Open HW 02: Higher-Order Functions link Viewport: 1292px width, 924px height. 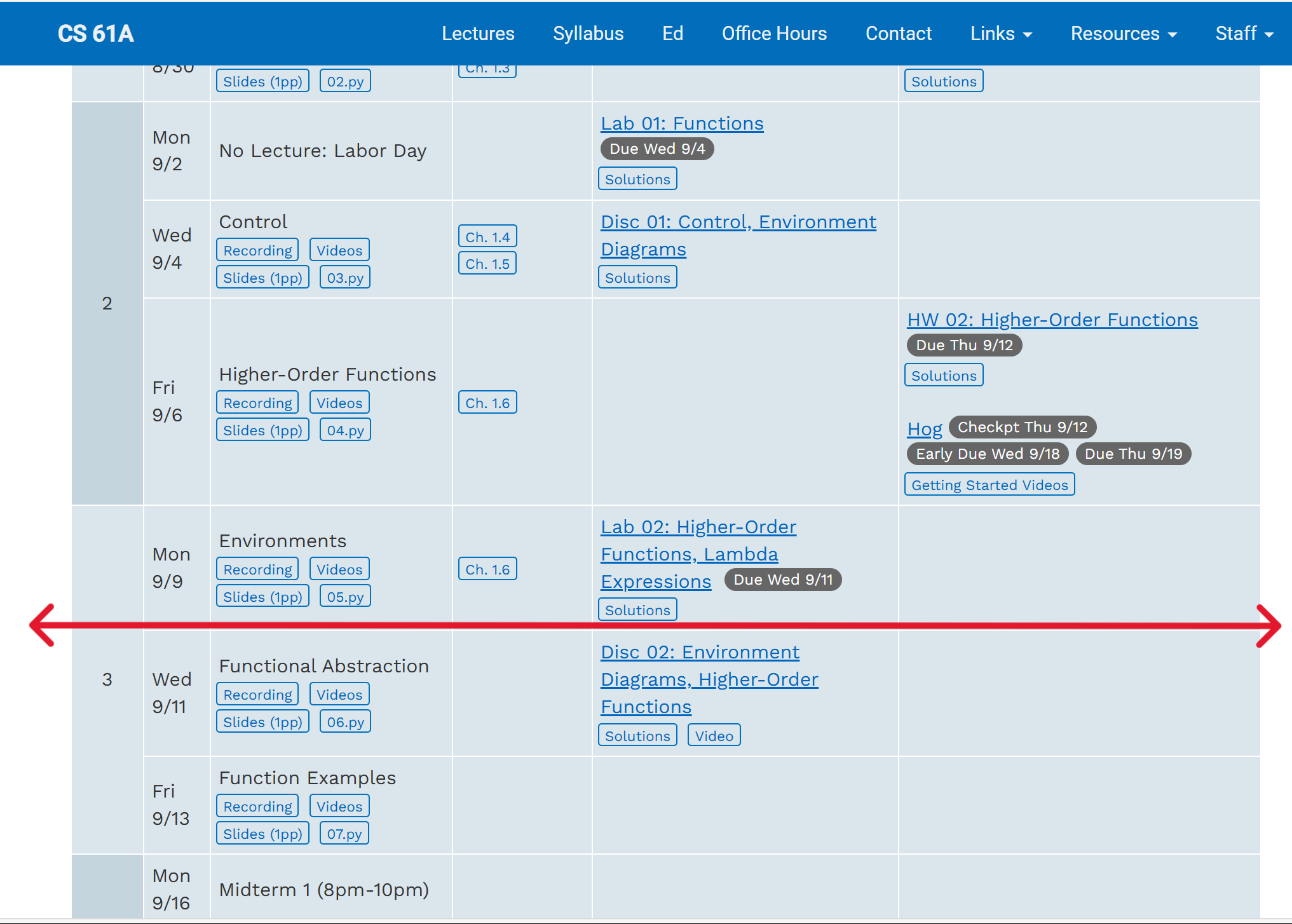pyautogui.click(x=1052, y=320)
